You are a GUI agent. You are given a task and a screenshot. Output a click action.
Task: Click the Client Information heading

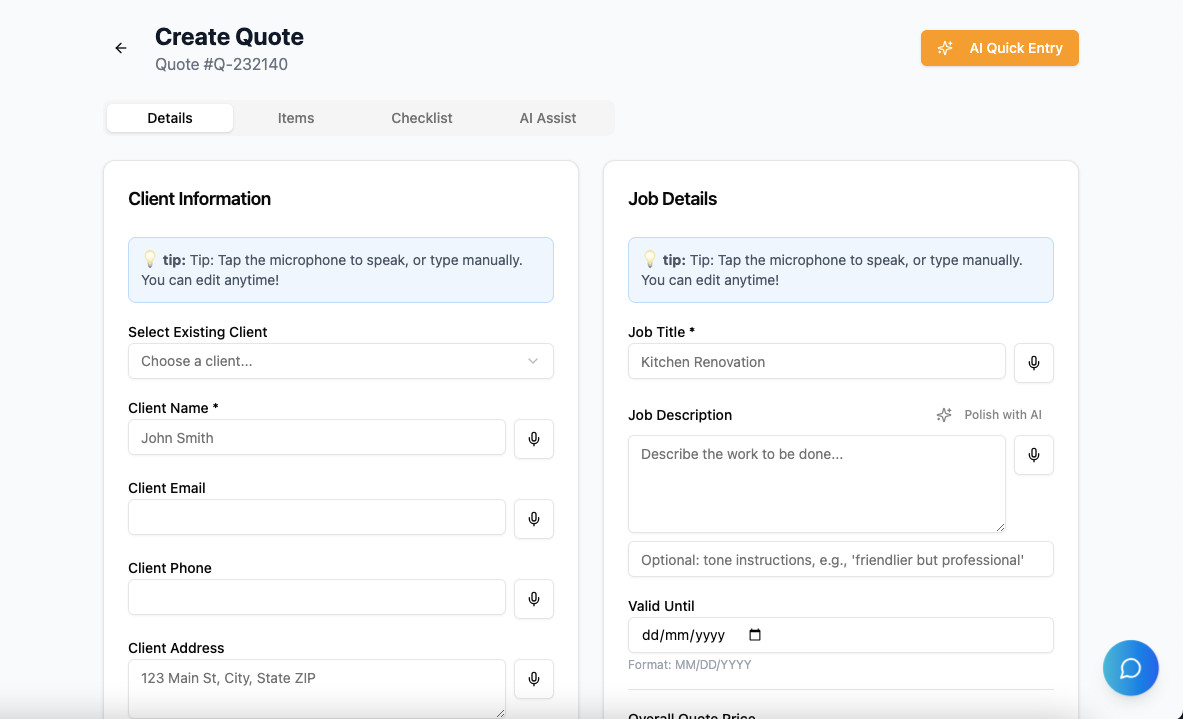pyautogui.click(x=199, y=199)
